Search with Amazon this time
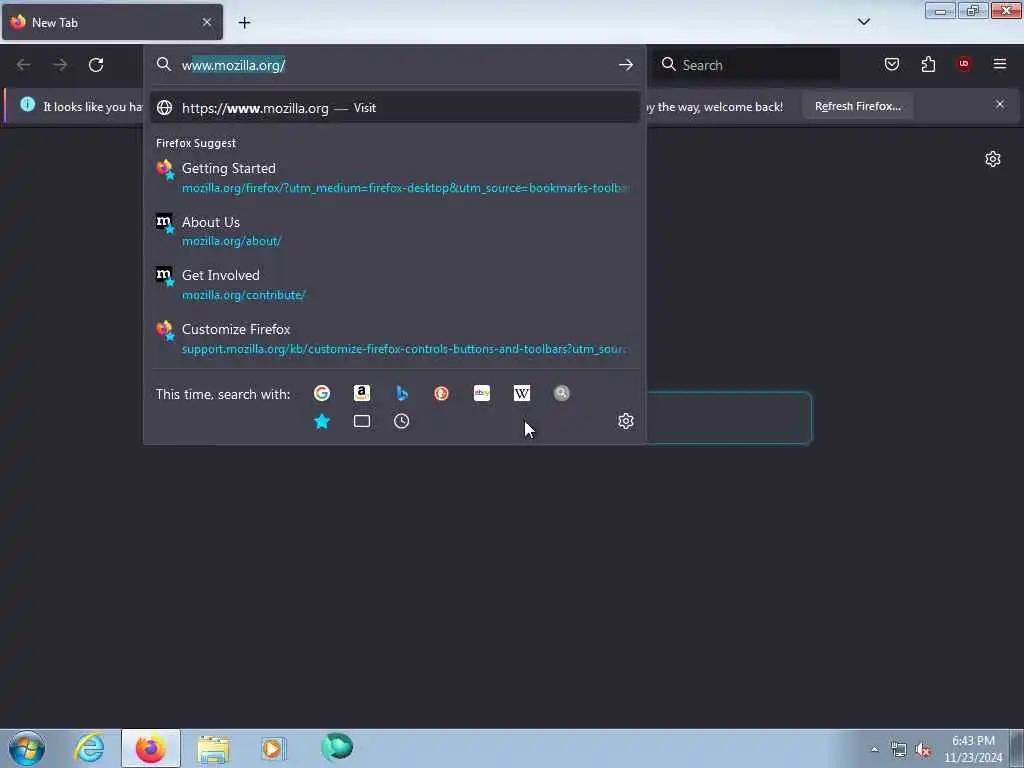The image size is (1024, 768). click(362, 393)
